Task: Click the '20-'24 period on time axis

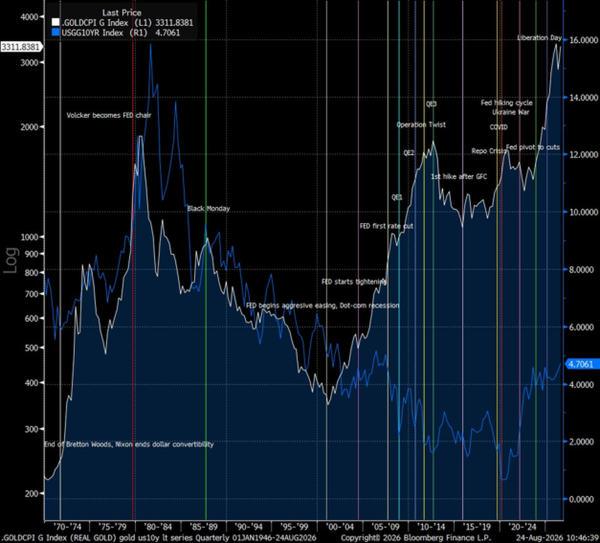Action: click(x=522, y=527)
